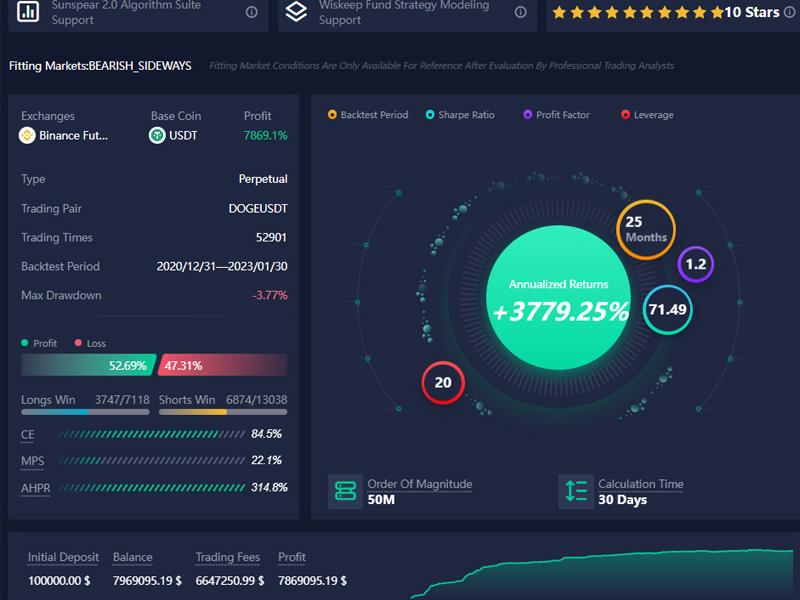Viewport: 800px width, 600px height.
Task: Click the Calculation Time icon
Action: [x=576, y=491]
